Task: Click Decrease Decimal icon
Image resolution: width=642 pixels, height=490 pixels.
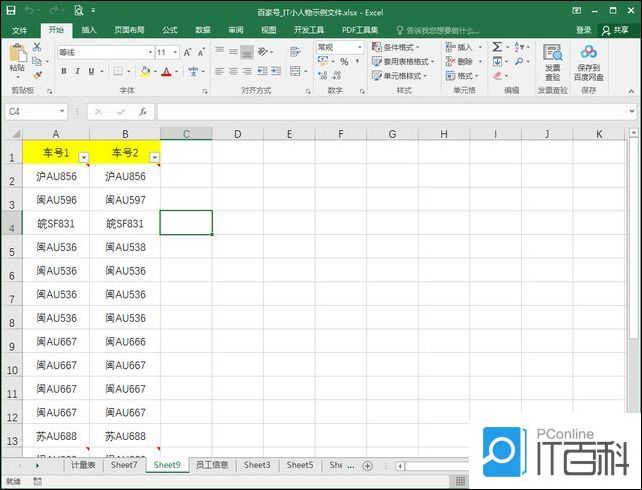Action: (x=337, y=75)
